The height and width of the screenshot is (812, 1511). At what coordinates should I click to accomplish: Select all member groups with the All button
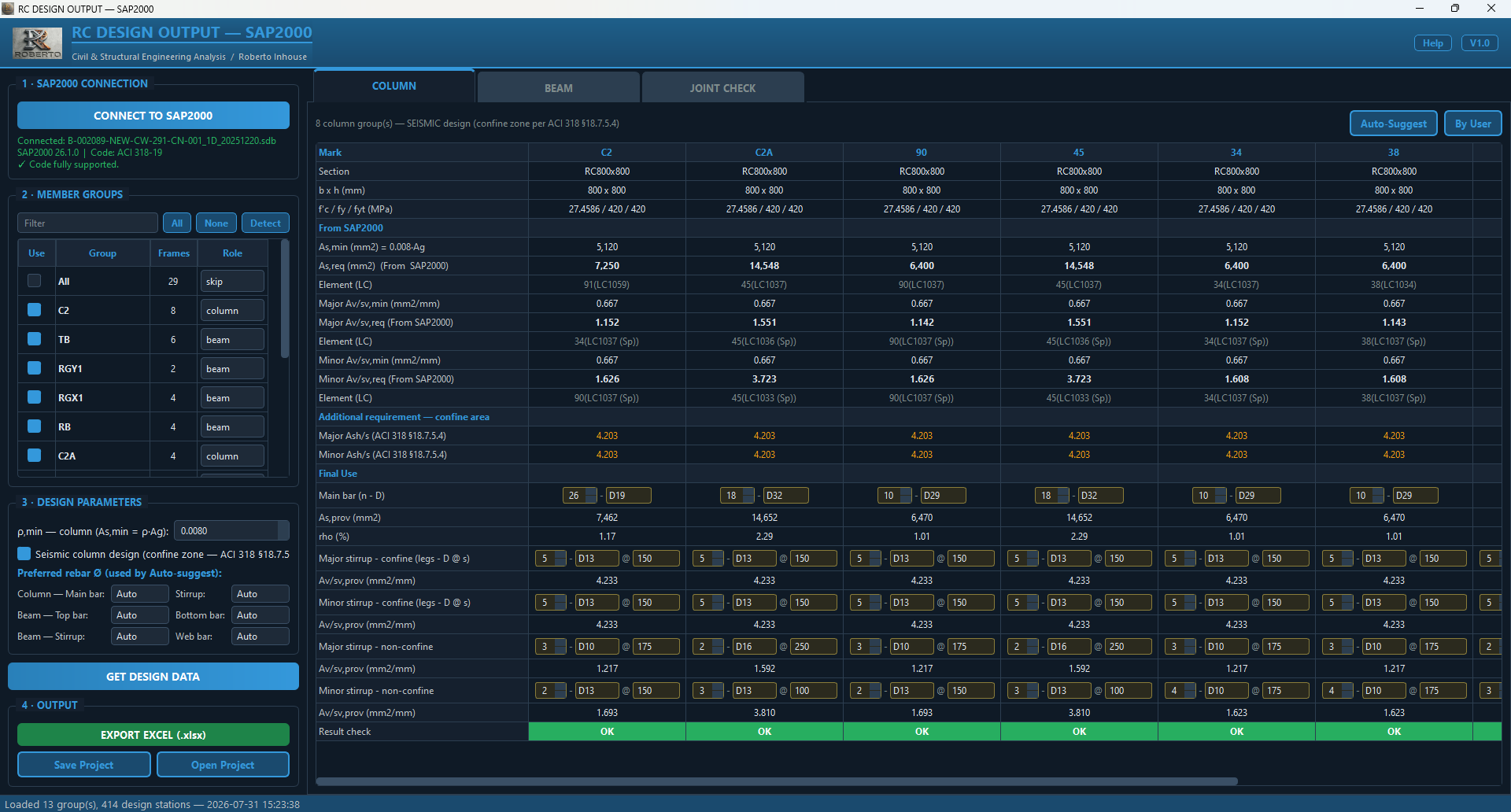(177, 223)
